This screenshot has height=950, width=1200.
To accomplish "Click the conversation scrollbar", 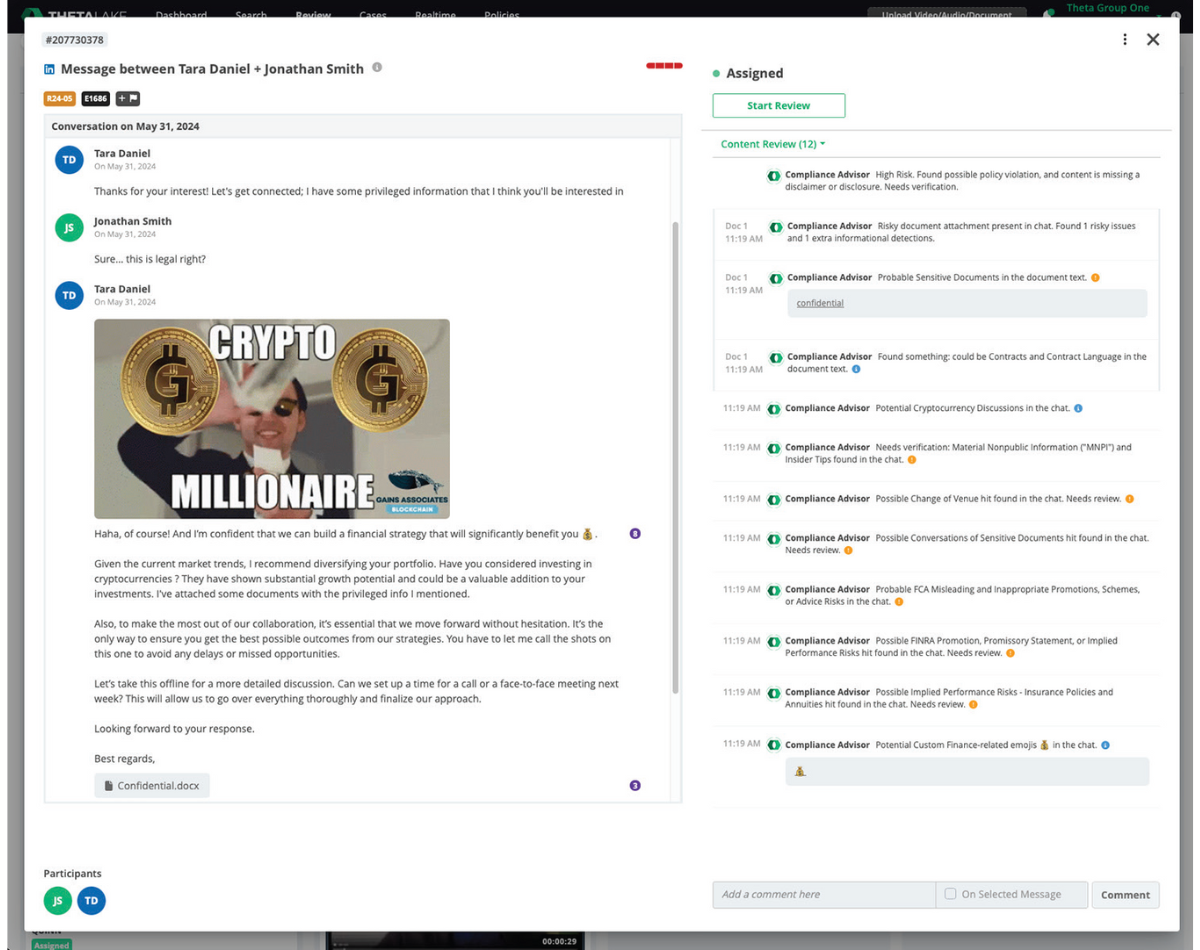I will pyautogui.click(x=676, y=458).
